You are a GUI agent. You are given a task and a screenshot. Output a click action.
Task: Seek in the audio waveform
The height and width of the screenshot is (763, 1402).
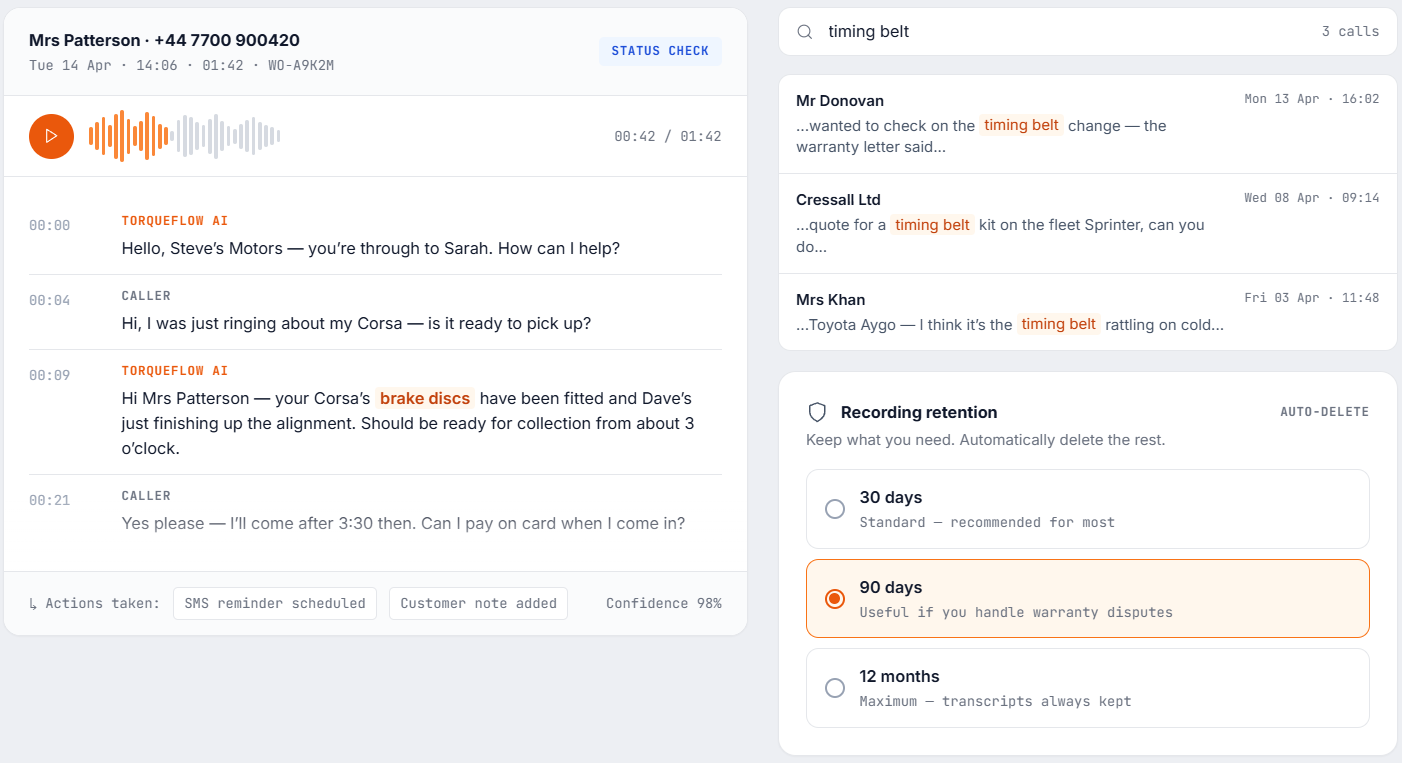184,136
